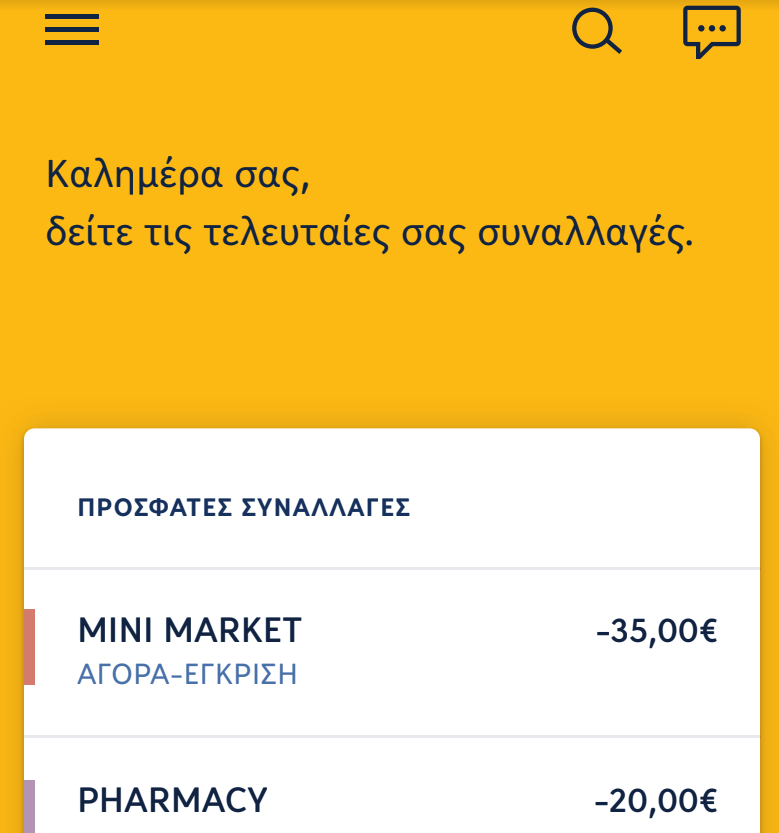This screenshot has width=779, height=833.
Task: Click the red Mini Market category bar
Action: (29, 647)
